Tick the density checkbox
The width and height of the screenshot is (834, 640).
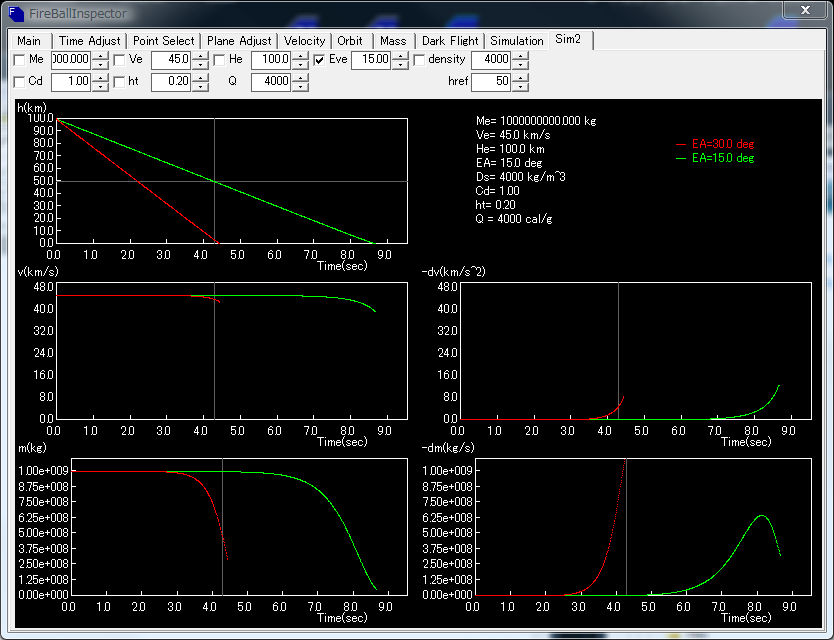coord(419,60)
